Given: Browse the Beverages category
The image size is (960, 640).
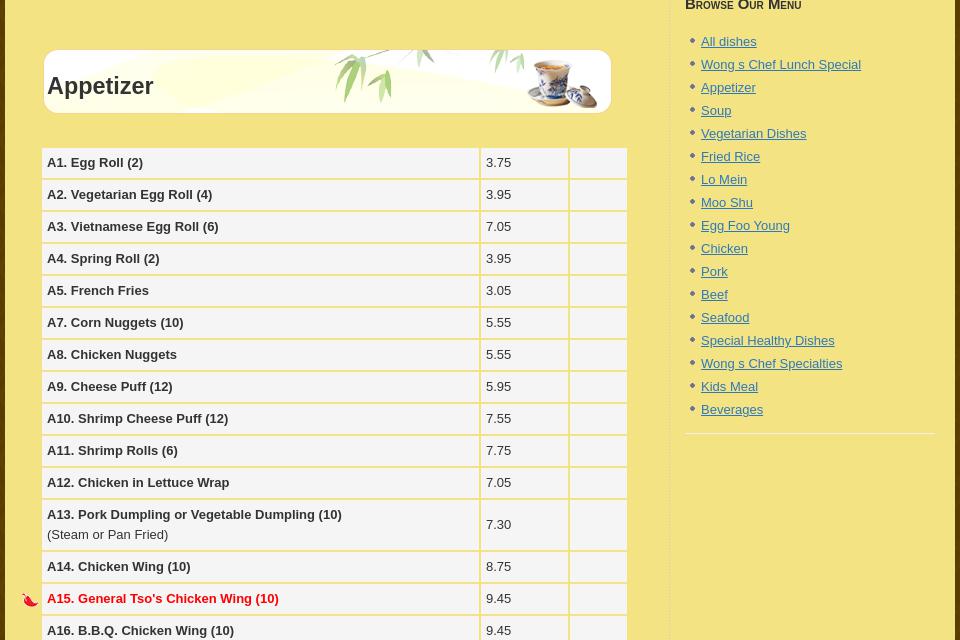Looking at the screenshot, I should tap(731, 410).
